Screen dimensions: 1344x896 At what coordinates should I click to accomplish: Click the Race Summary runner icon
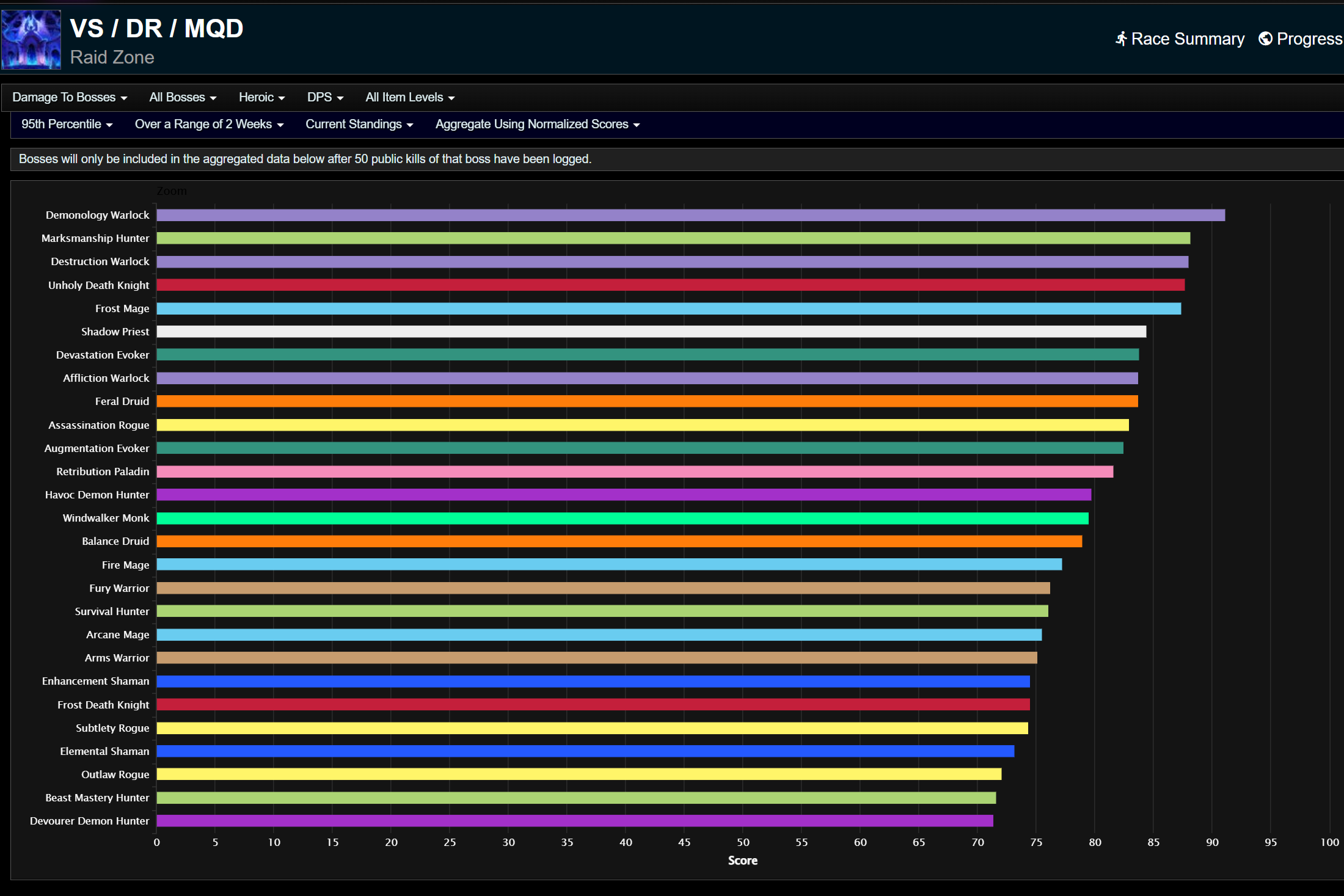coord(1121,39)
